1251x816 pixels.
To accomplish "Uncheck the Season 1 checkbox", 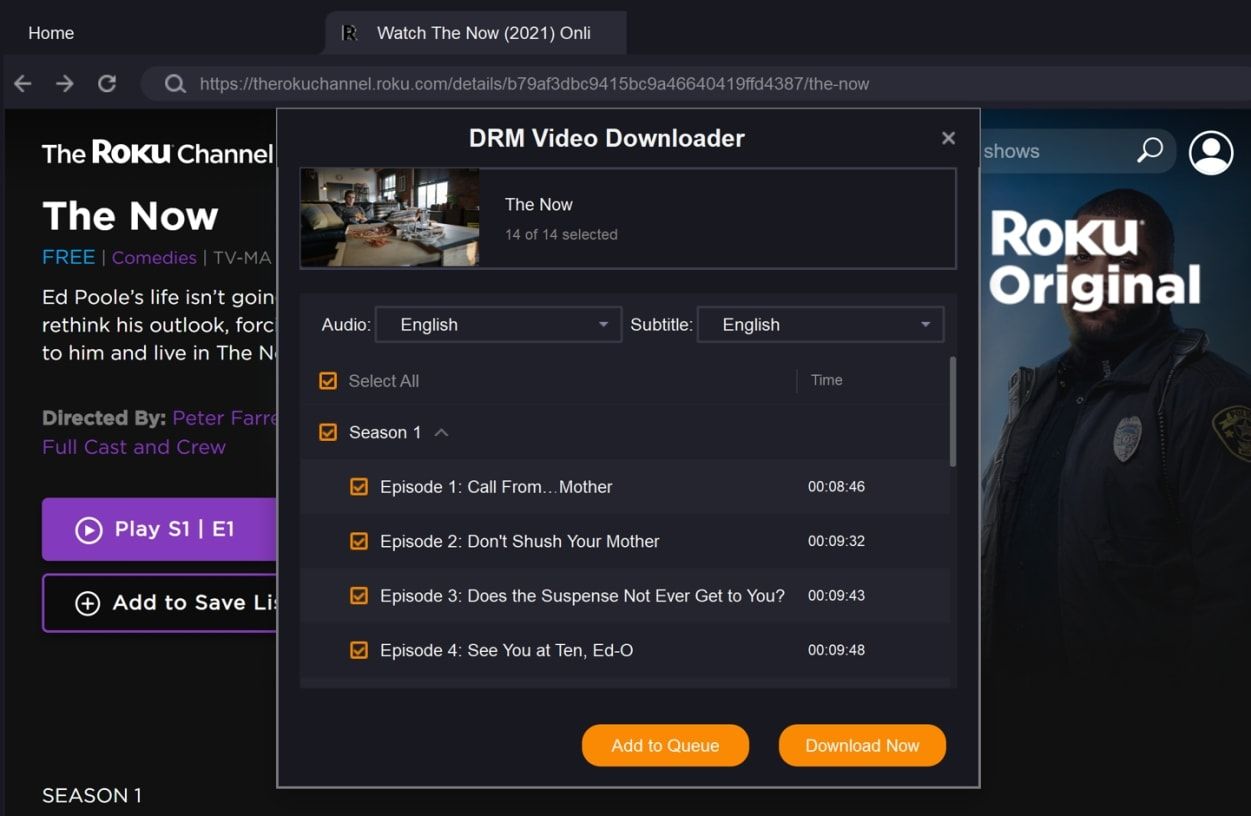I will click(x=328, y=432).
